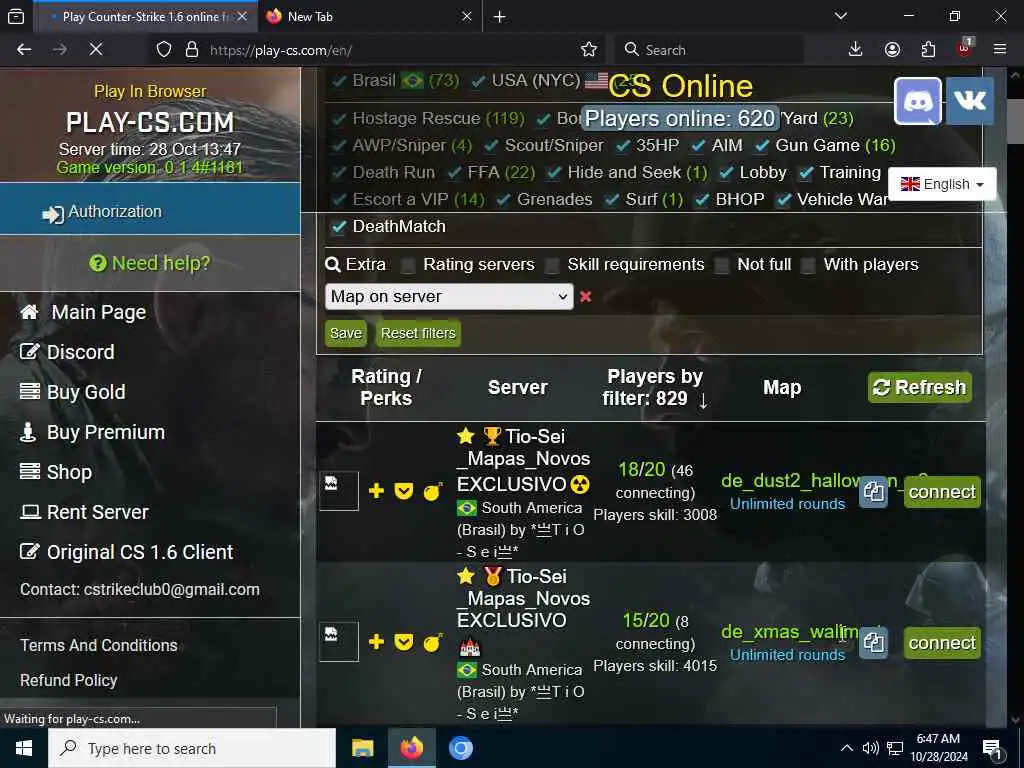
Task: Click the Need help? link
Action: [150, 263]
